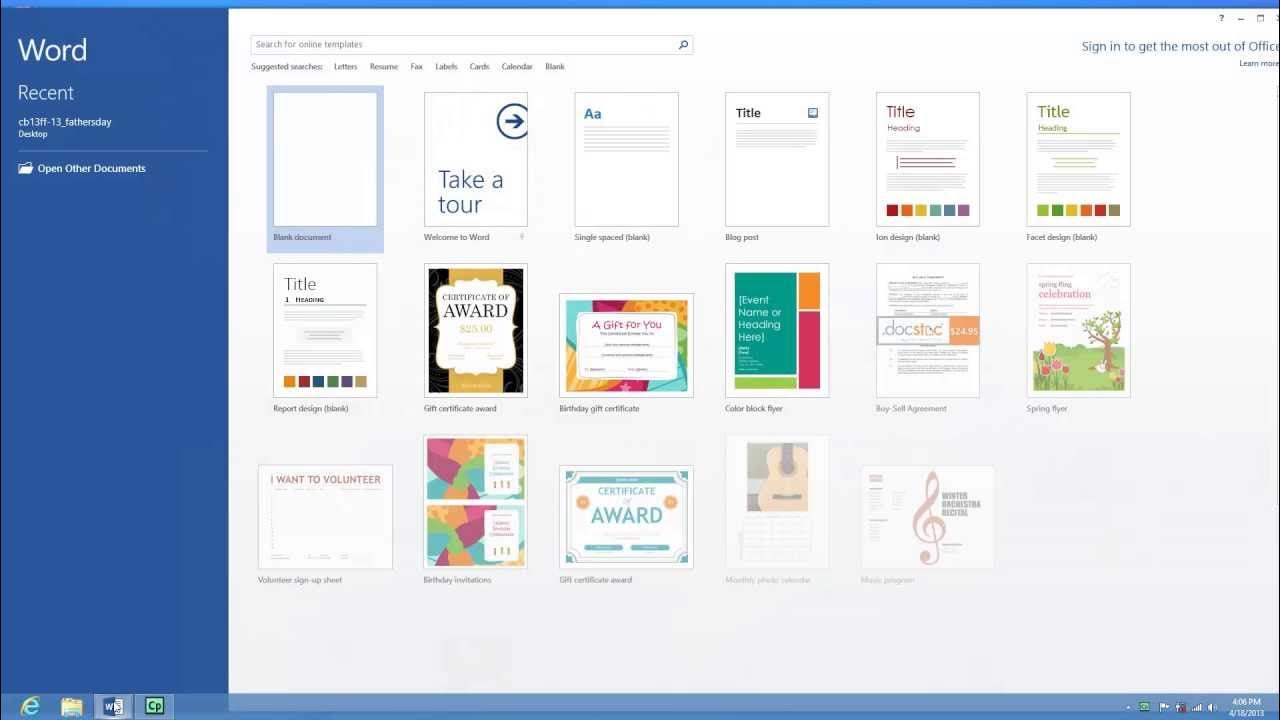This screenshot has width=1280, height=720.
Task: Select the Resume suggested search
Action: (x=384, y=67)
